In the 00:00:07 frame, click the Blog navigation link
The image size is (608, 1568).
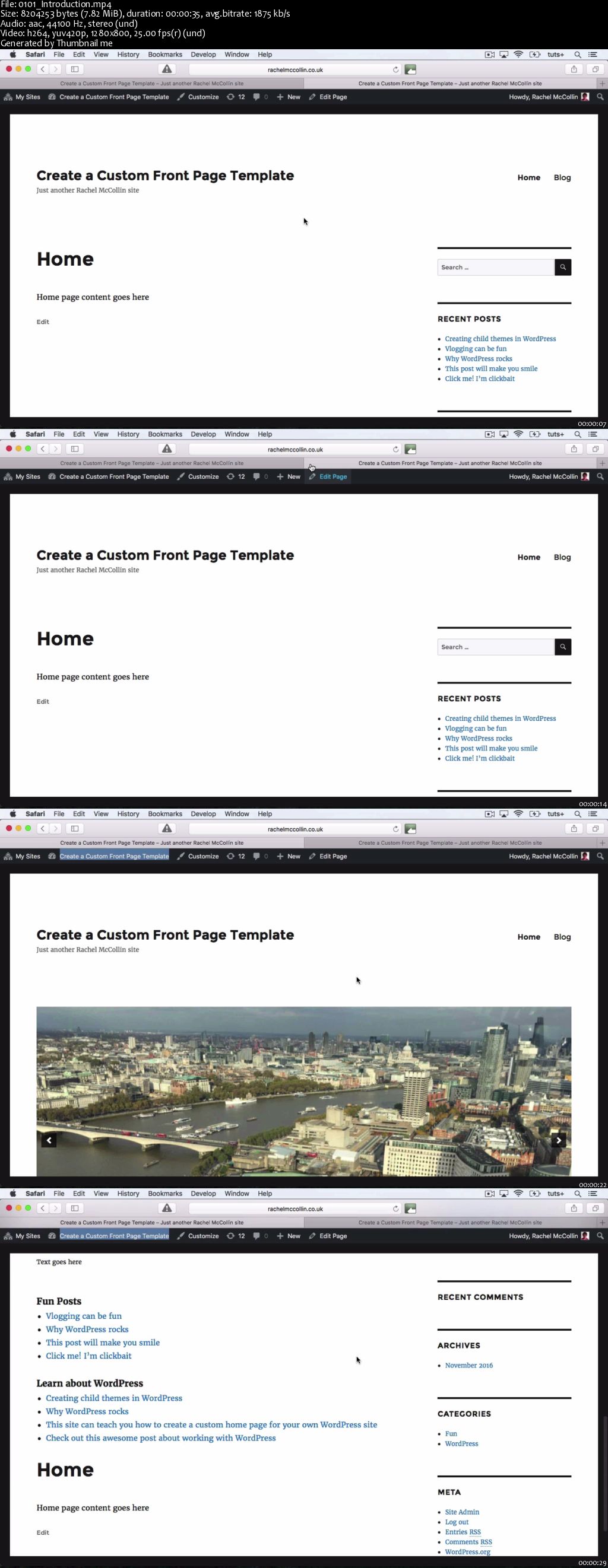[562, 177]
